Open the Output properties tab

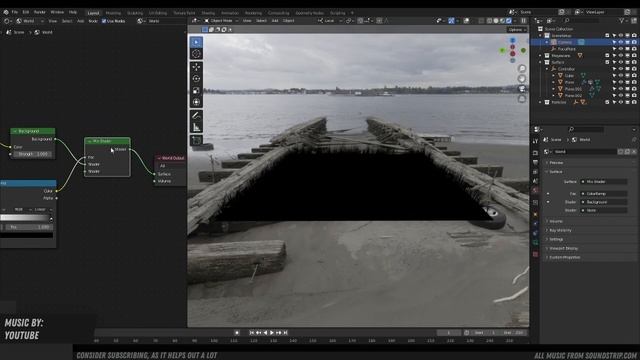click(x=535, y=162)
